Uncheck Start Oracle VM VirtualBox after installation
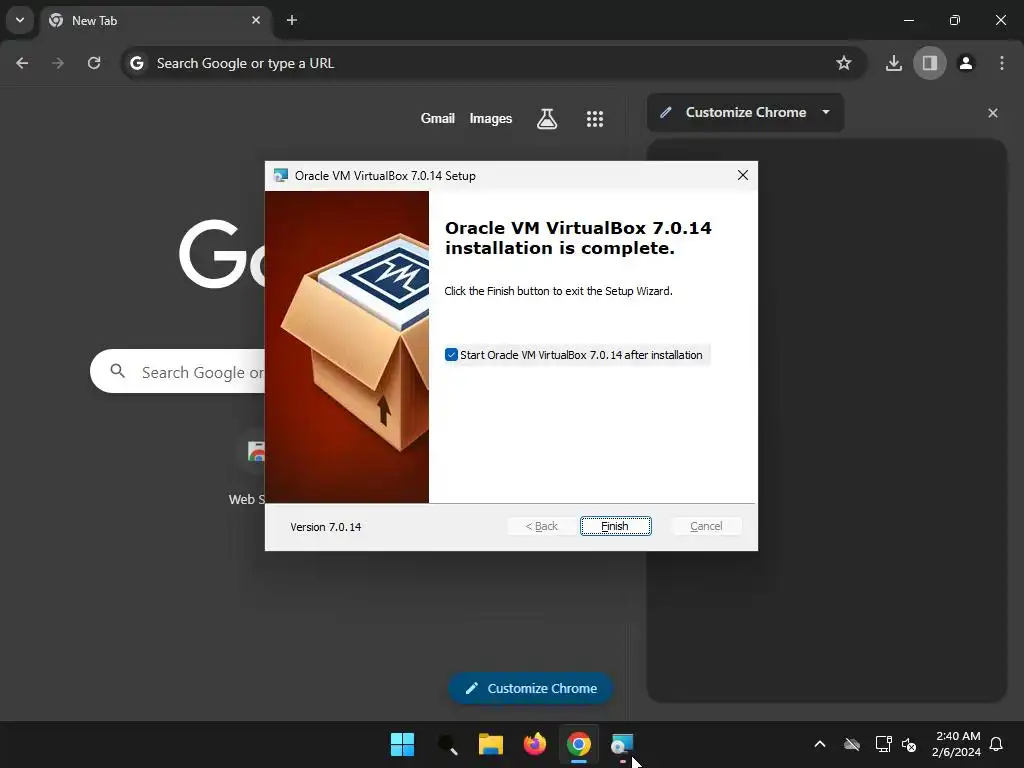Image resolution: width=1024 pixels, height=768 pixels. (451, 355)
